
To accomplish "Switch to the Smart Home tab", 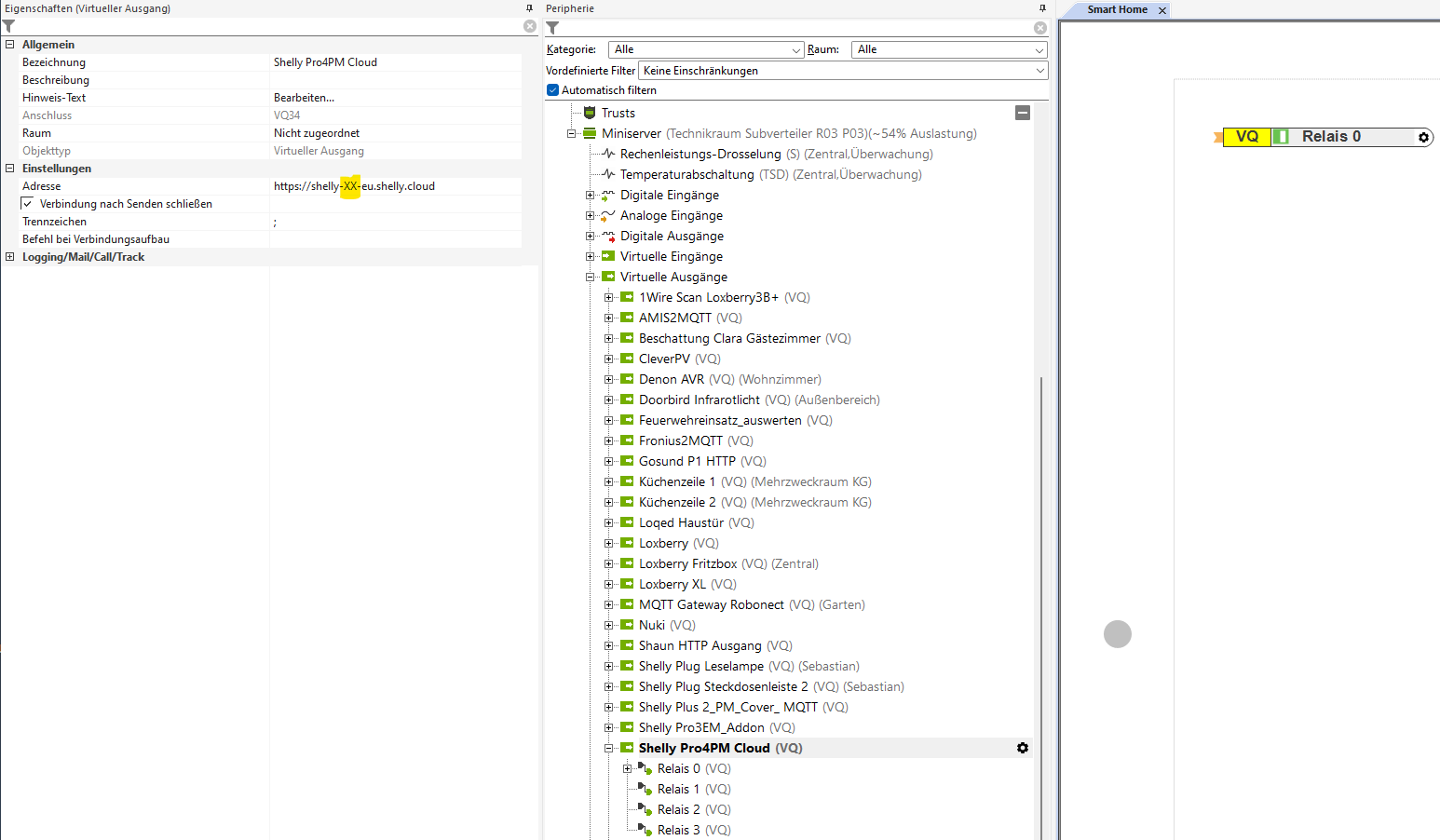I will 1117,9.
